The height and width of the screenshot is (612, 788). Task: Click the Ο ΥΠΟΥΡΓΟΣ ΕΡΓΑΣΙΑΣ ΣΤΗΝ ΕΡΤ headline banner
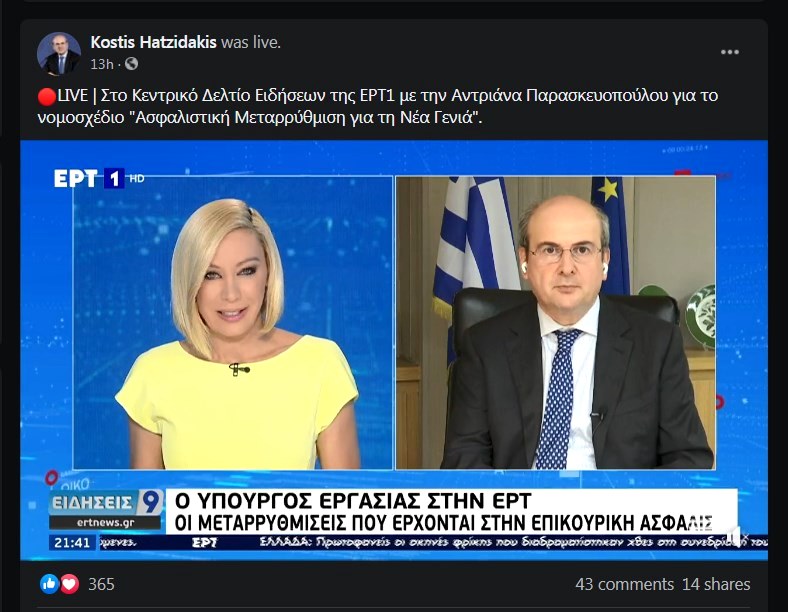pos(353,501)
